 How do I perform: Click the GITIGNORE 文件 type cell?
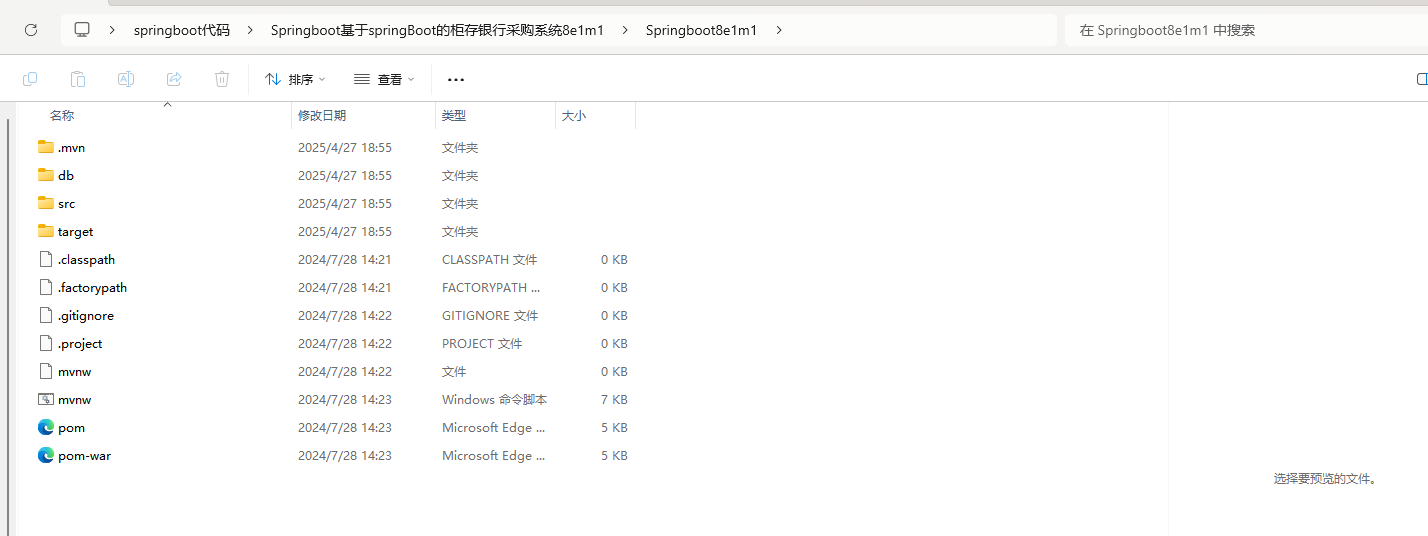coord(490,315)
